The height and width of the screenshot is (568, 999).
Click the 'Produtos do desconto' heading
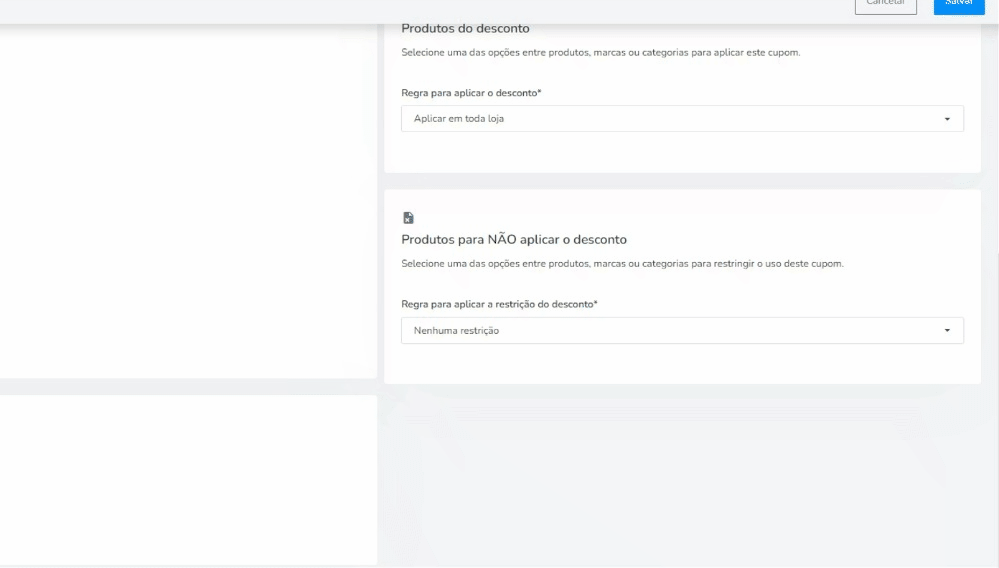(x=465, y=29)
